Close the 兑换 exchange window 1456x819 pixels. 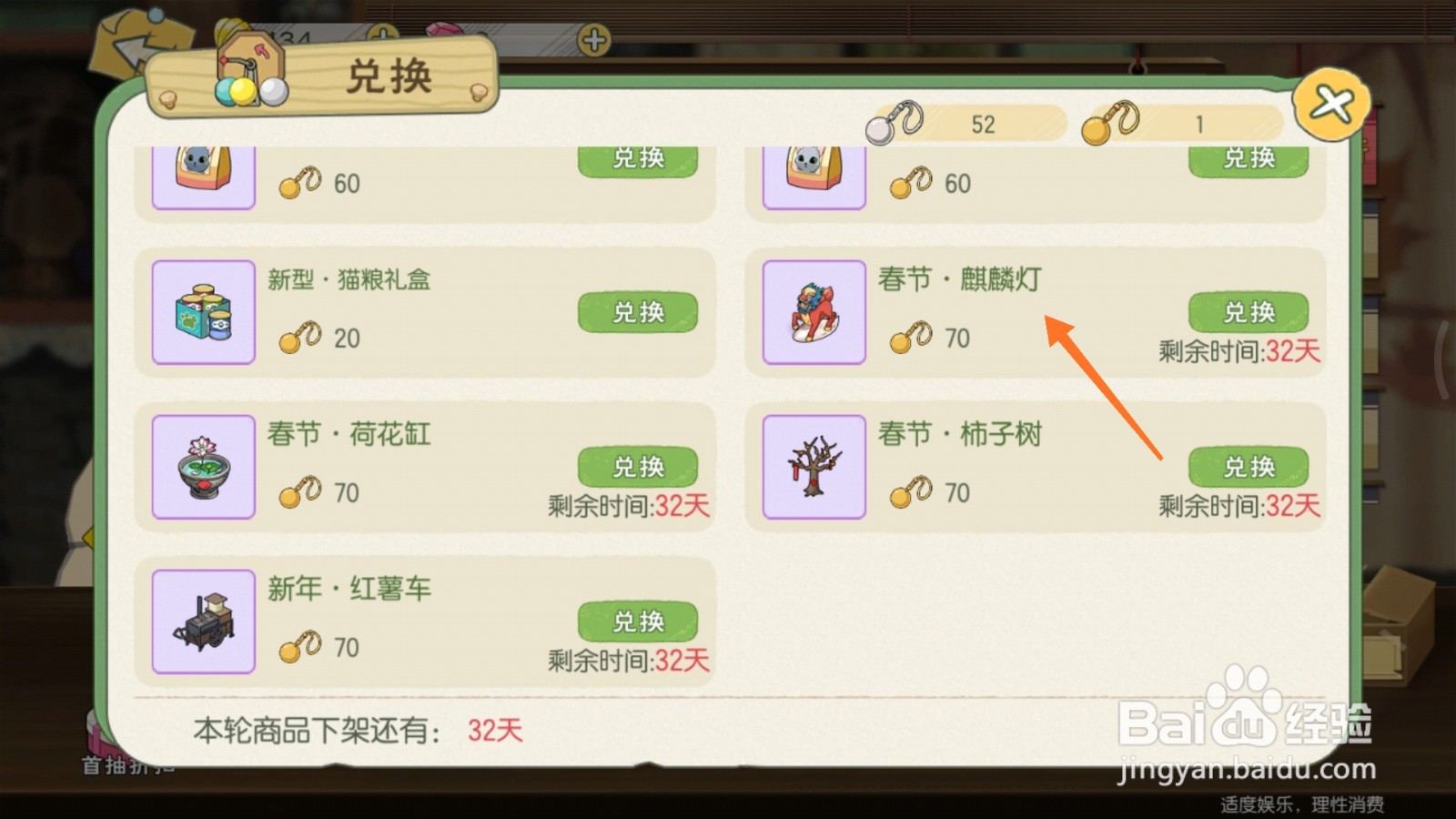[1330, 104]
